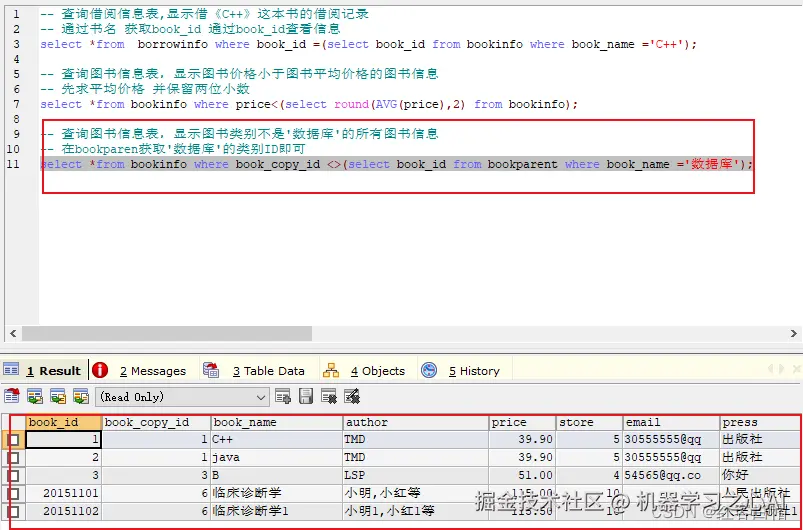Image resolution: width=803 pixels, height=530 pixels.
Task: Select the email cell 54565@qq.co
Action: click(x=671, y=475)
